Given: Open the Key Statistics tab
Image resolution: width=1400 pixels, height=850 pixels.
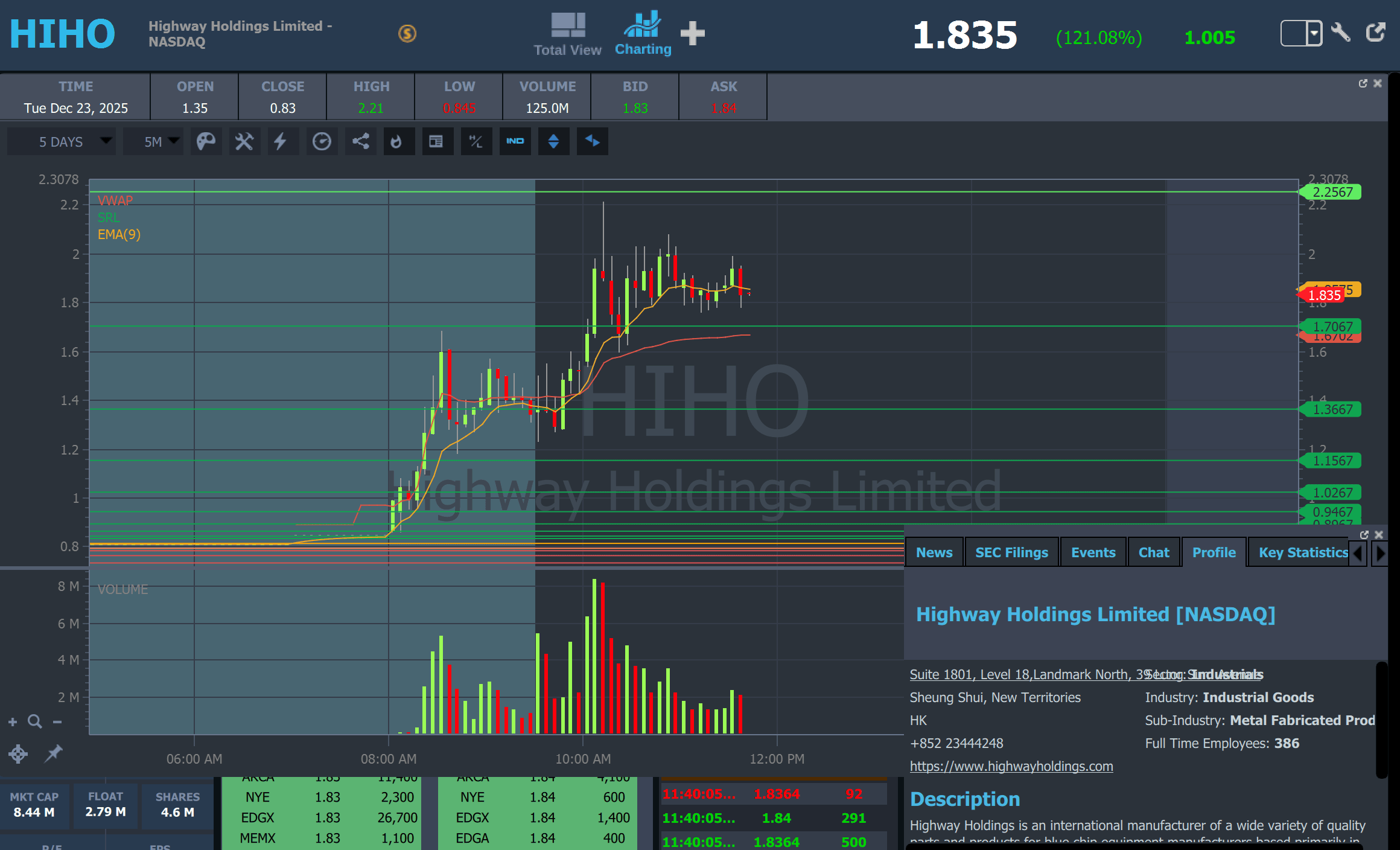Looking at the screenshot, I should [x=1302, y=552].
